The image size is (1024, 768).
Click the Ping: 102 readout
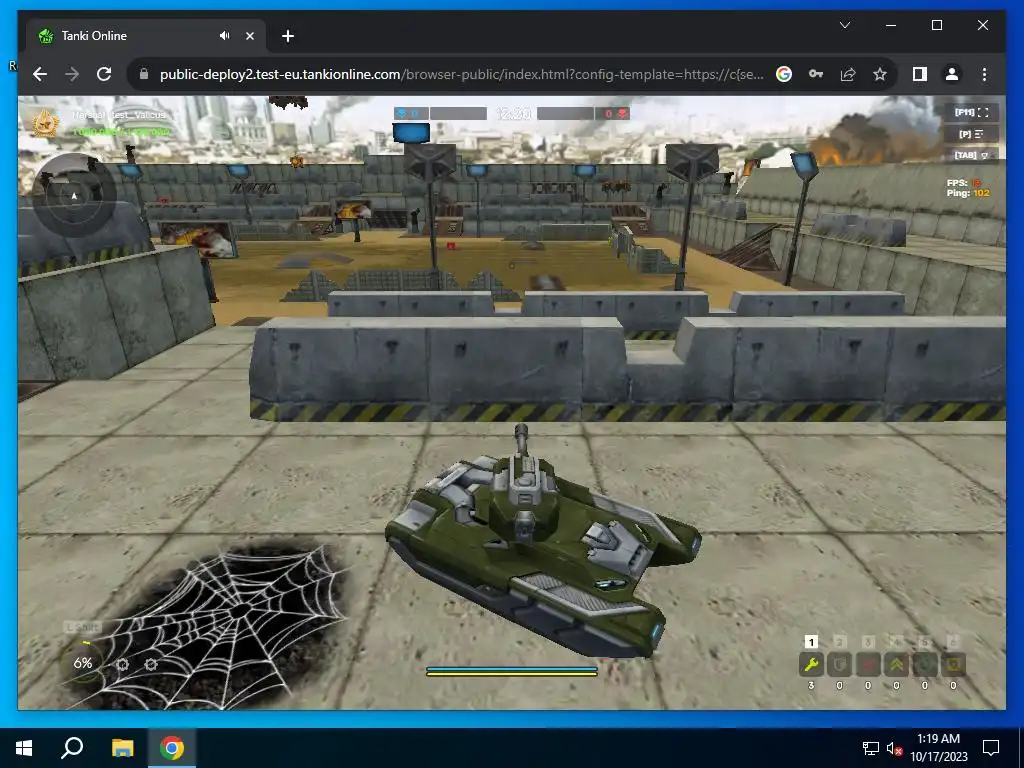968,193
